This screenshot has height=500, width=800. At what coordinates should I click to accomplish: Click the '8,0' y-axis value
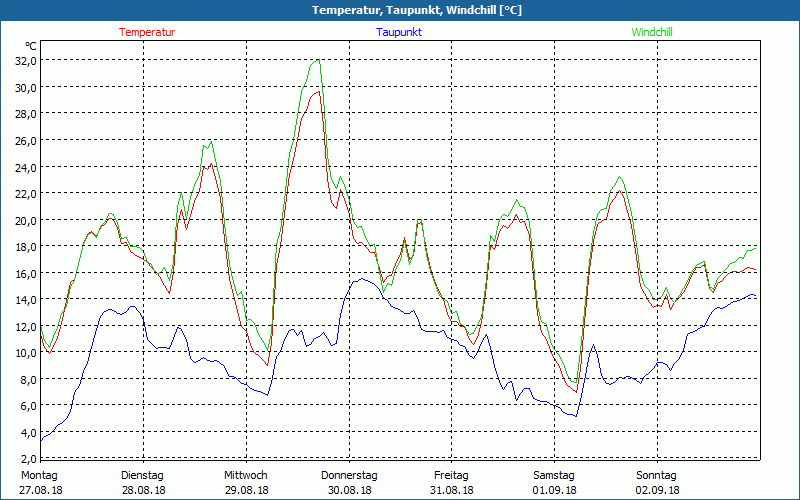point(28,380)
